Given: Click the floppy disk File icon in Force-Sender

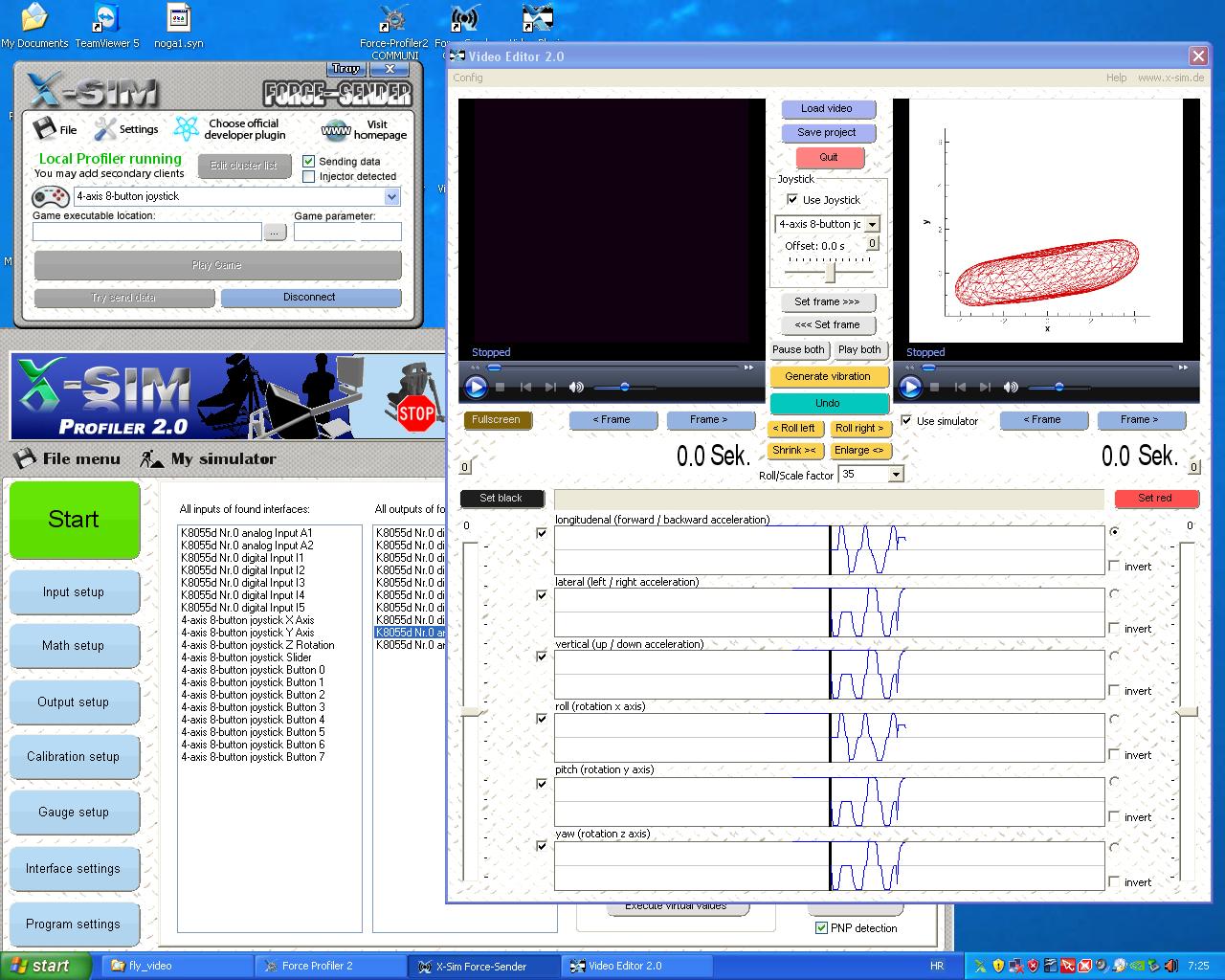Looking at the screenshot, I should click(x=44, y=128).
